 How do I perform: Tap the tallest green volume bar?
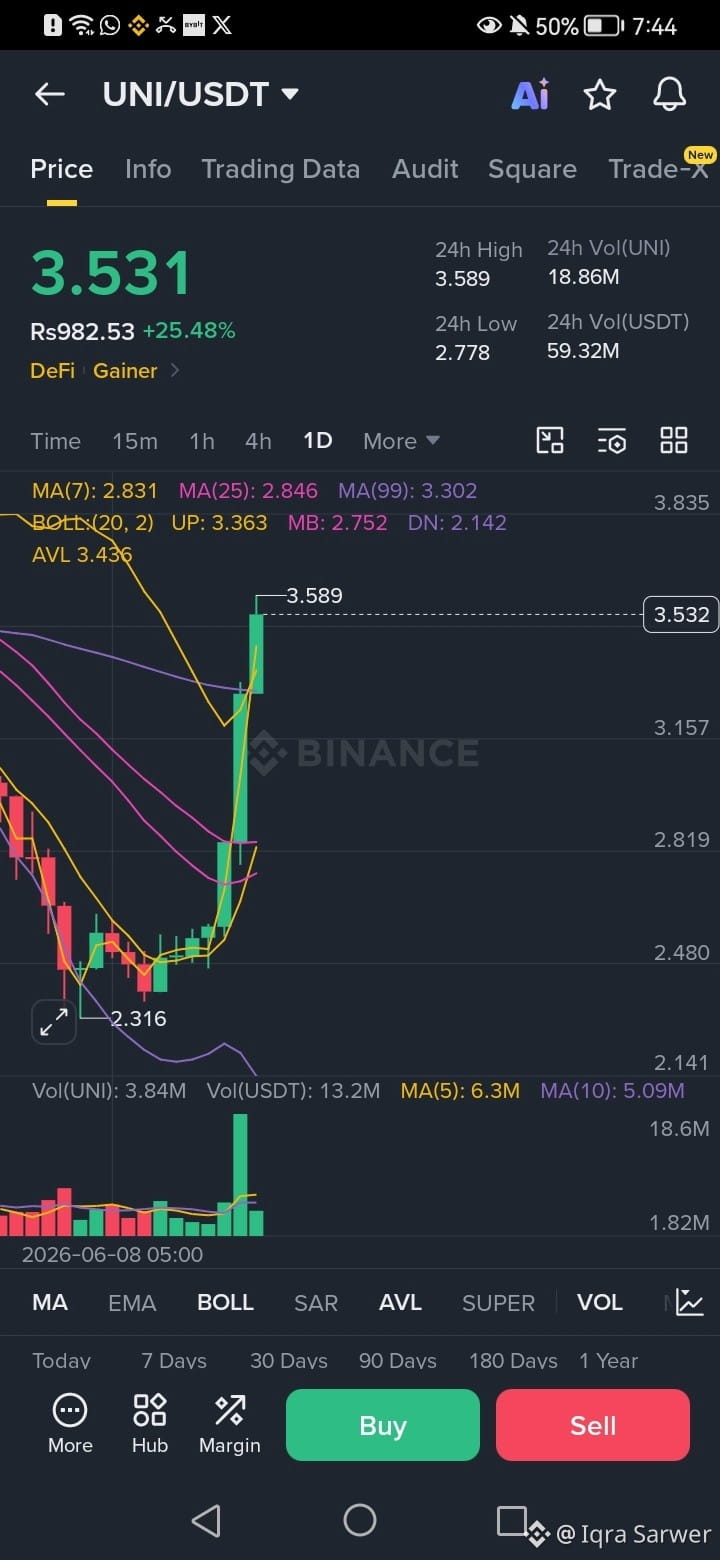[x=240, y=1174]
